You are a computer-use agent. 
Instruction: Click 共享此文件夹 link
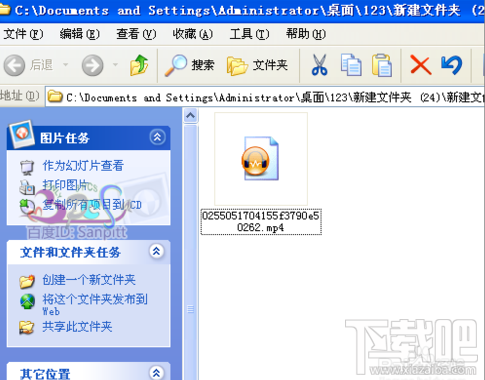77,327
